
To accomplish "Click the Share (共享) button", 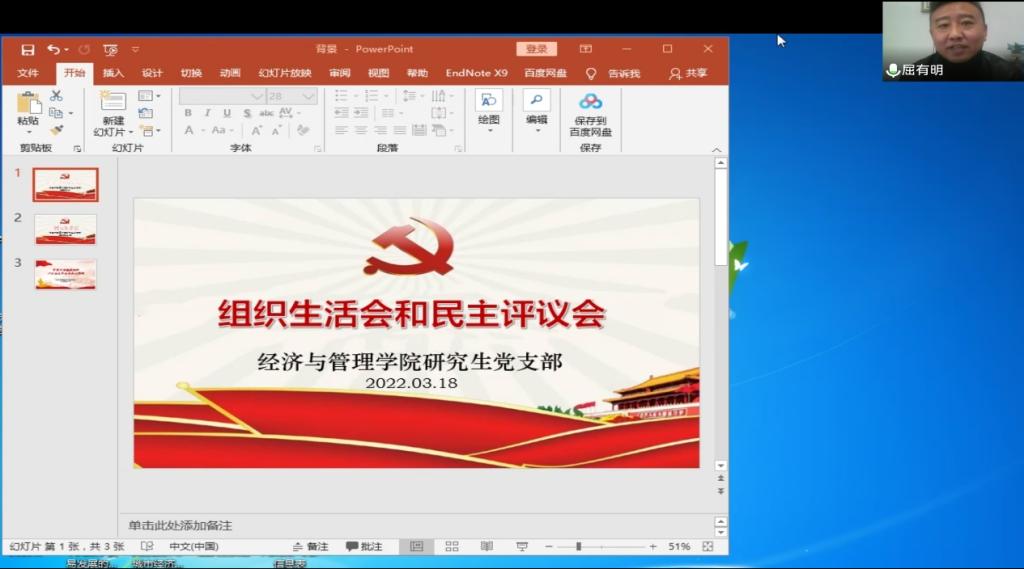I will click(688, 73).
